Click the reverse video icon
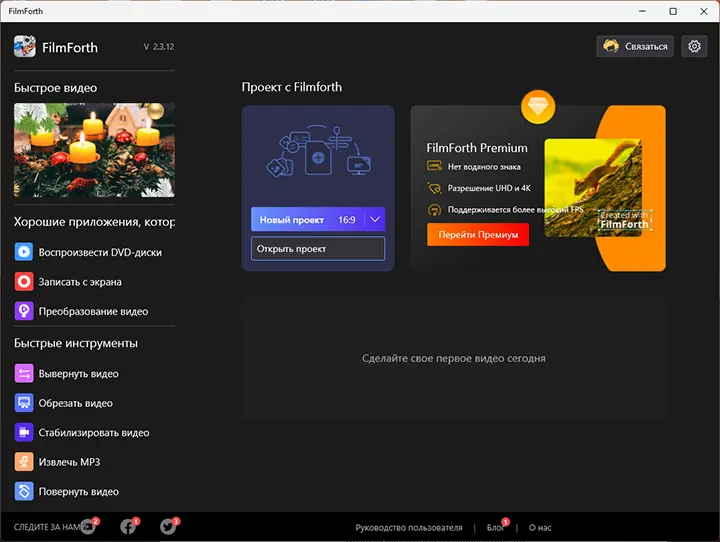Viewport: 720px width, 542px height. [24, 373]
